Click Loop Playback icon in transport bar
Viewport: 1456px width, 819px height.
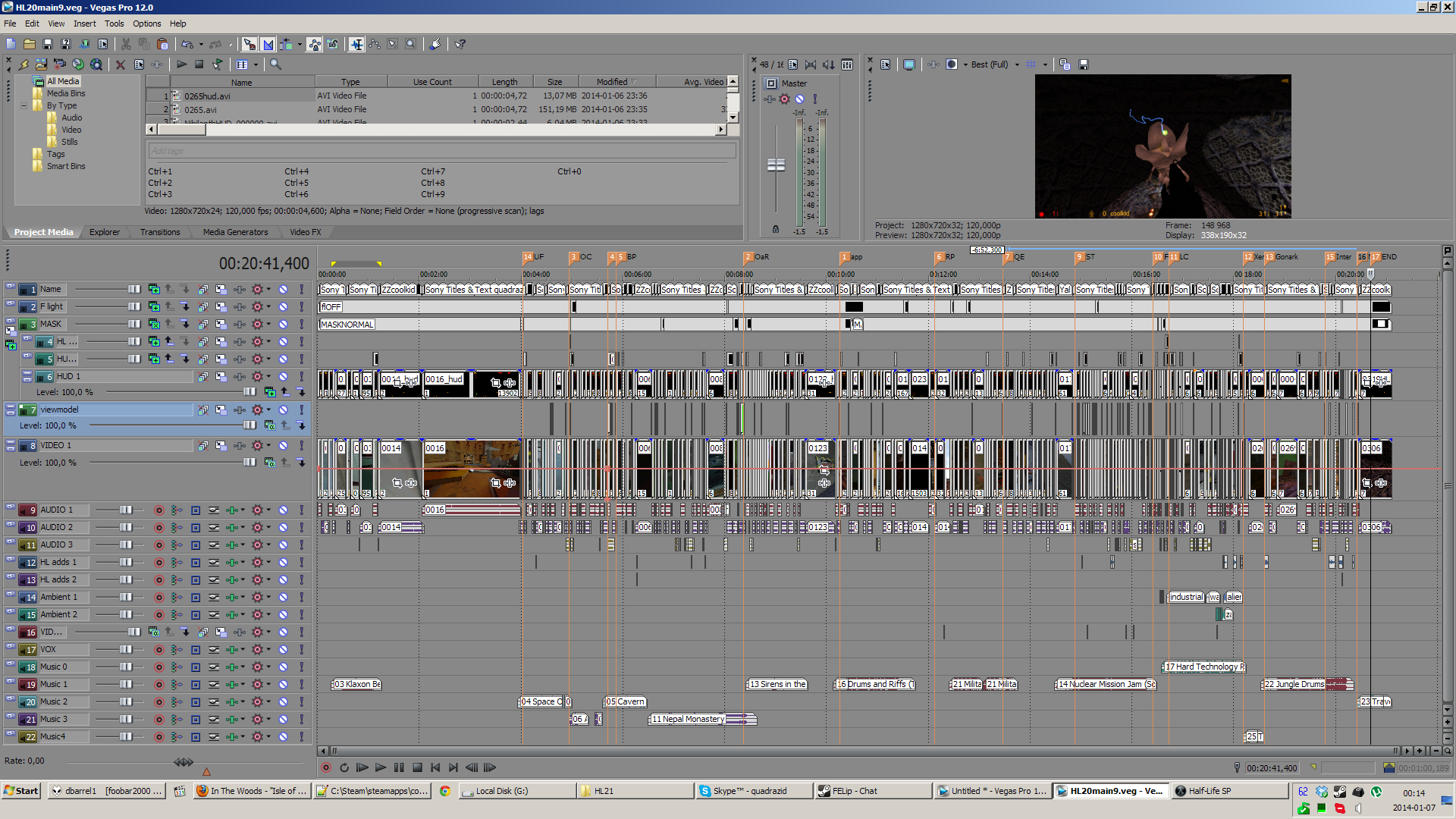(344, 768)
